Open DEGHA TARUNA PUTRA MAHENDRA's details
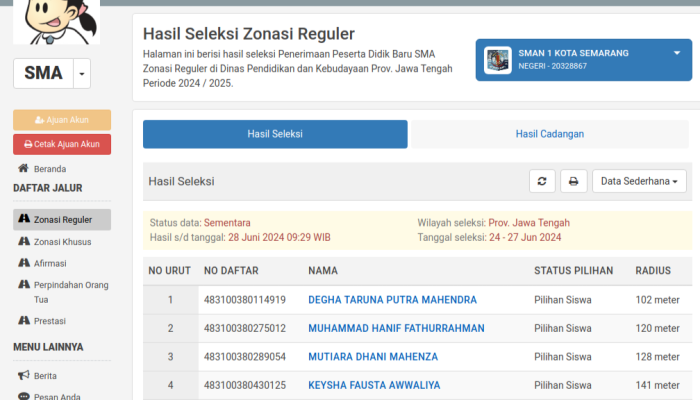700x400 pixels. pos(392,300)
